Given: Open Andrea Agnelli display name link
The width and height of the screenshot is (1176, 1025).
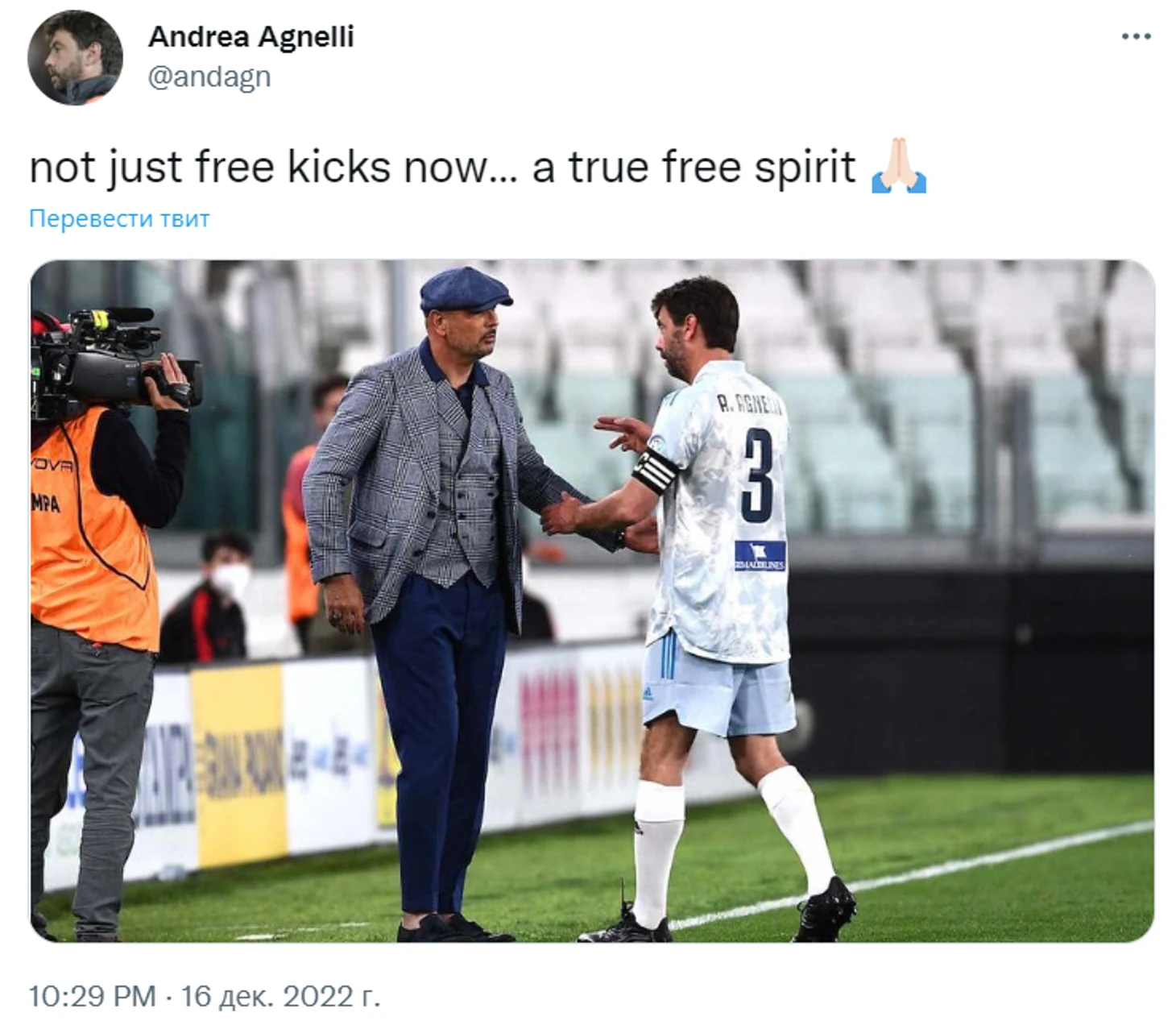Looking at the screenshot, I should [251, 36].
